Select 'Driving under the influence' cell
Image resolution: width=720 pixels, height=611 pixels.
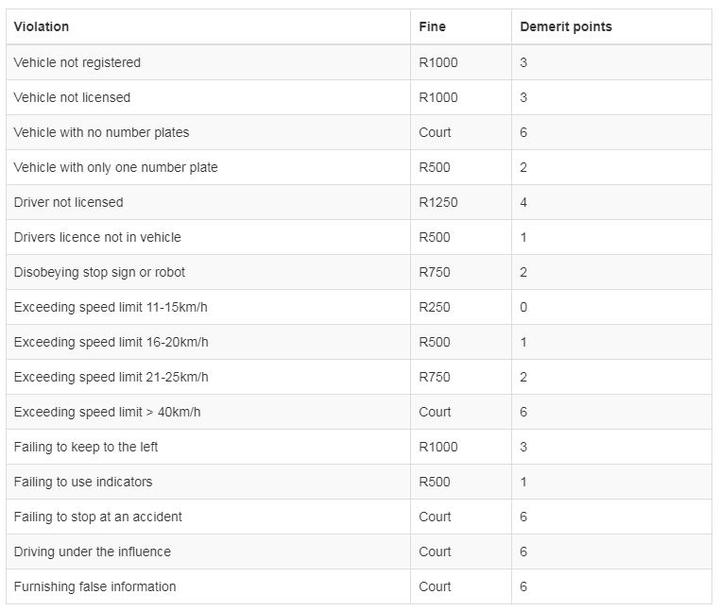click(92, 552)
